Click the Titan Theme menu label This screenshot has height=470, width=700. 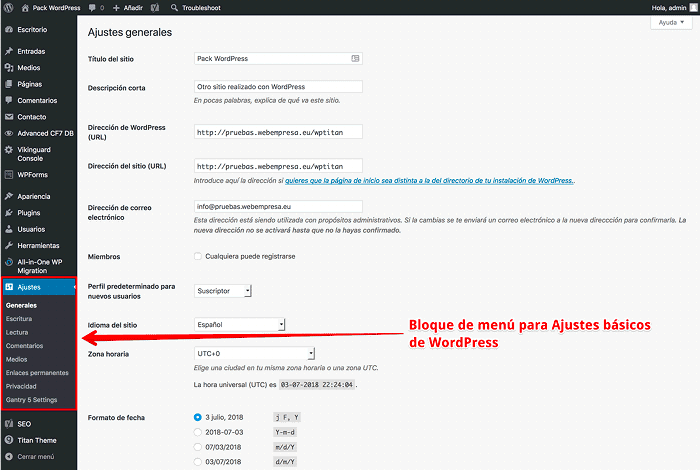click(x=37, y=440)
